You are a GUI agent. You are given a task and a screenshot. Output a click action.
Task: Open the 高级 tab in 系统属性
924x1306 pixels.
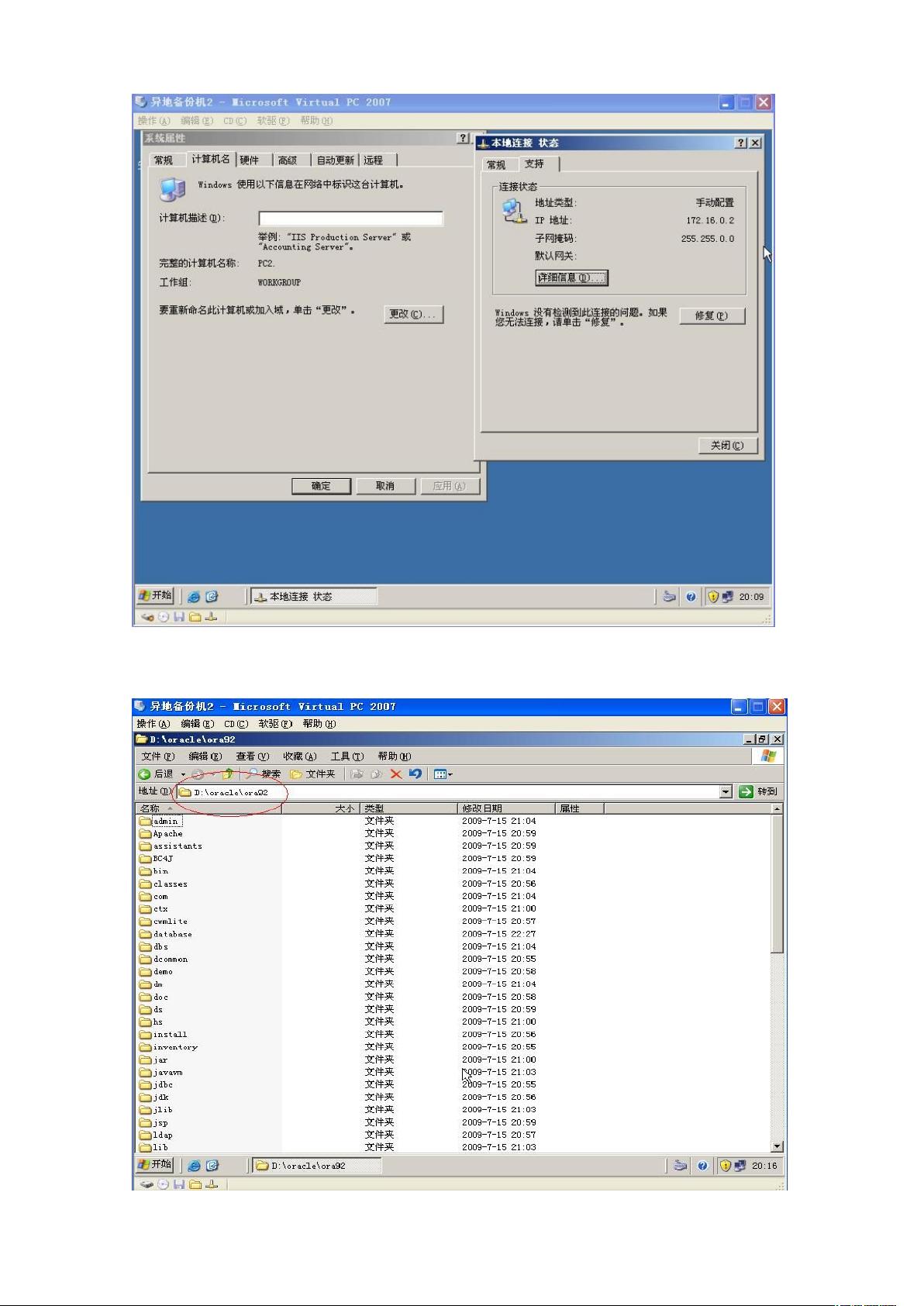coord(288,160)
